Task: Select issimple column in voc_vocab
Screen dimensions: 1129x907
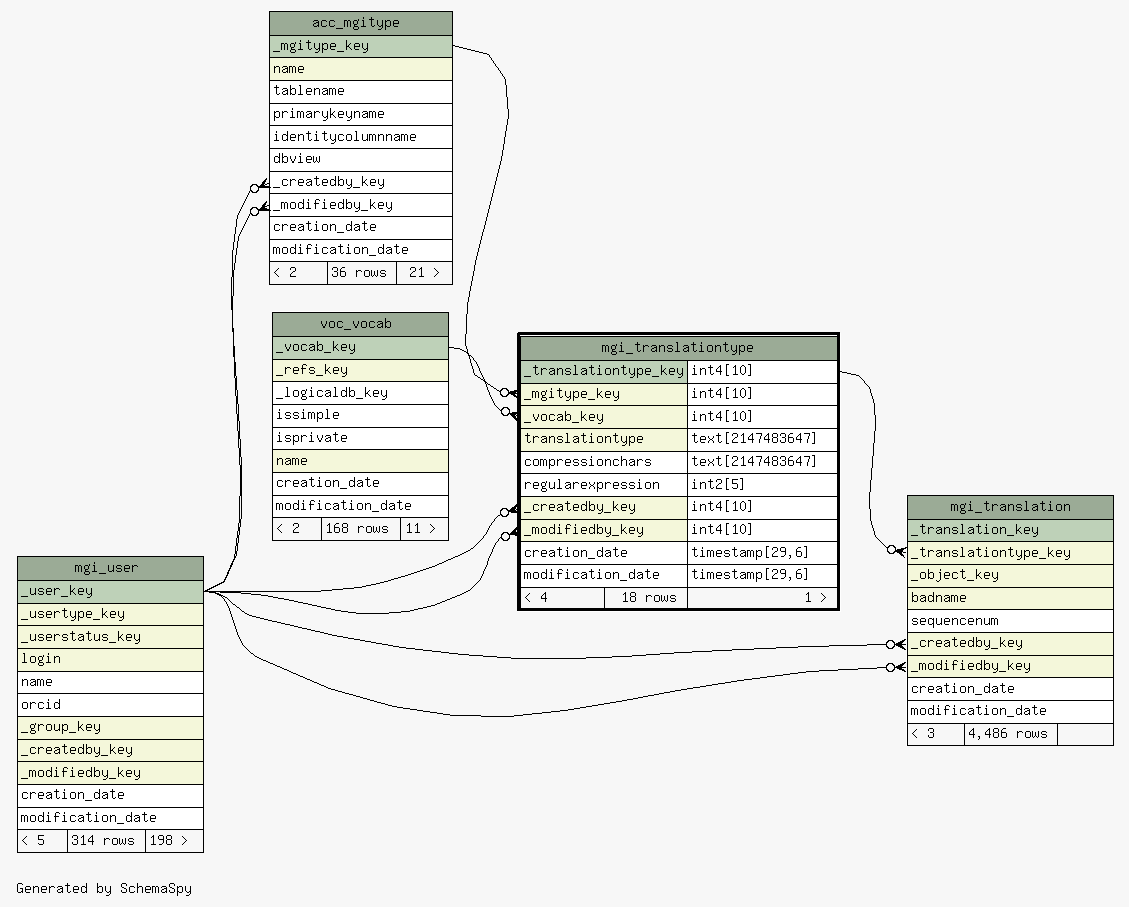Action: click(x=360, y=415)
